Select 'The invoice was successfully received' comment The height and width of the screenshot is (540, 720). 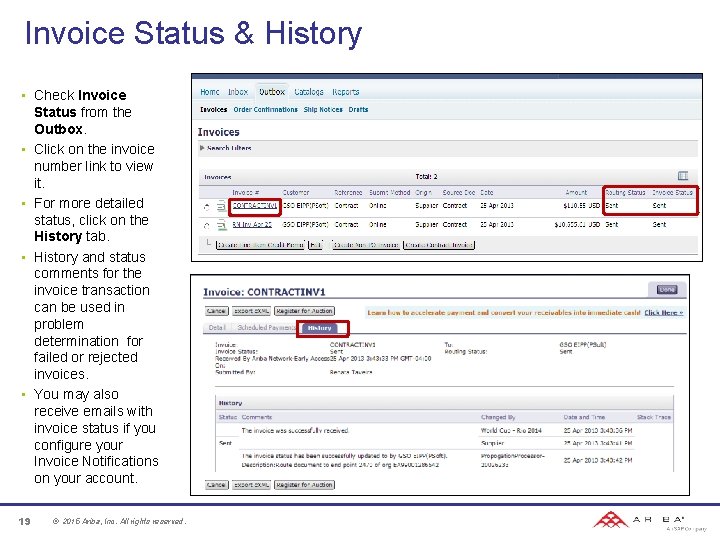coord(295,430)
